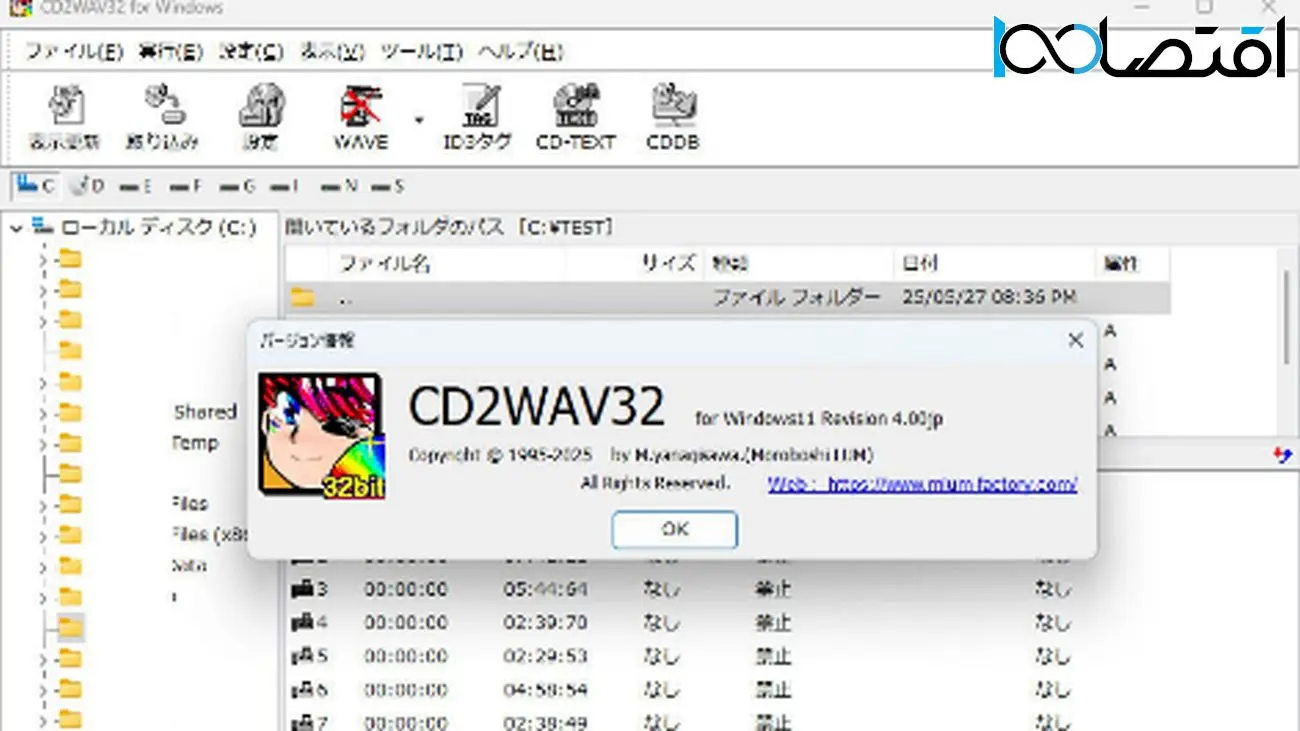Select drive N in the drive bar
The image size is (1300, 731).
click(339, 186)
